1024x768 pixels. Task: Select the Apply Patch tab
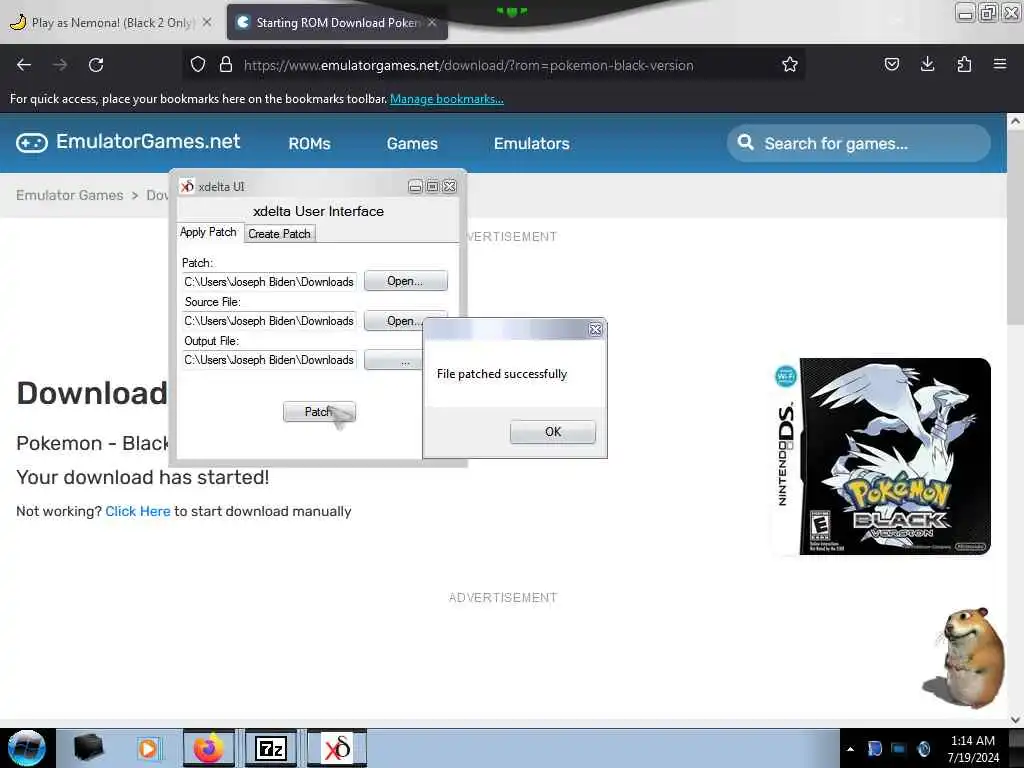(x=208, y=232)
